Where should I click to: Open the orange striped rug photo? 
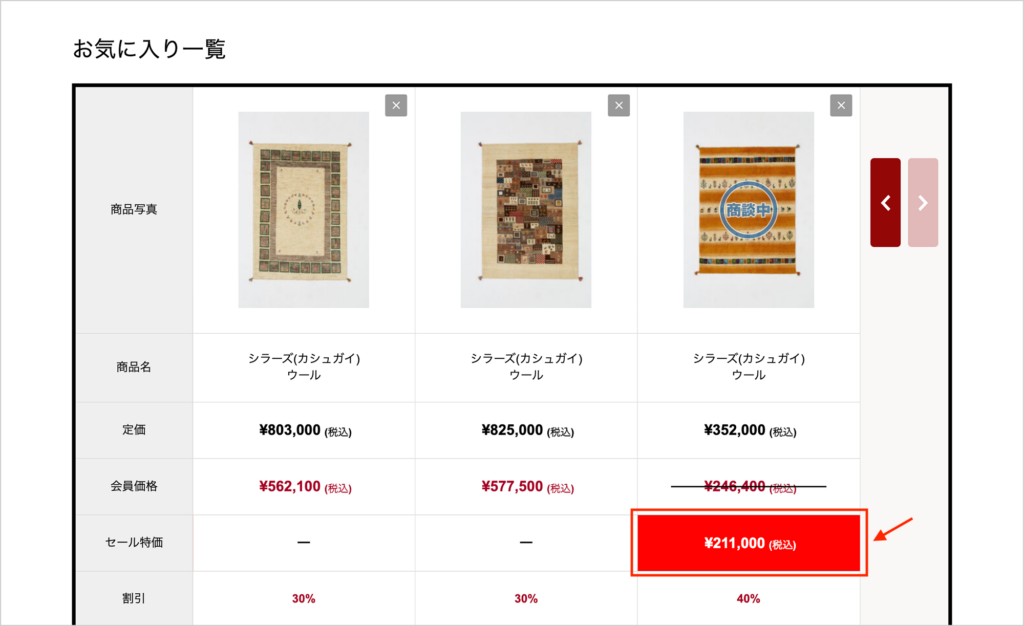pos(748,210)
